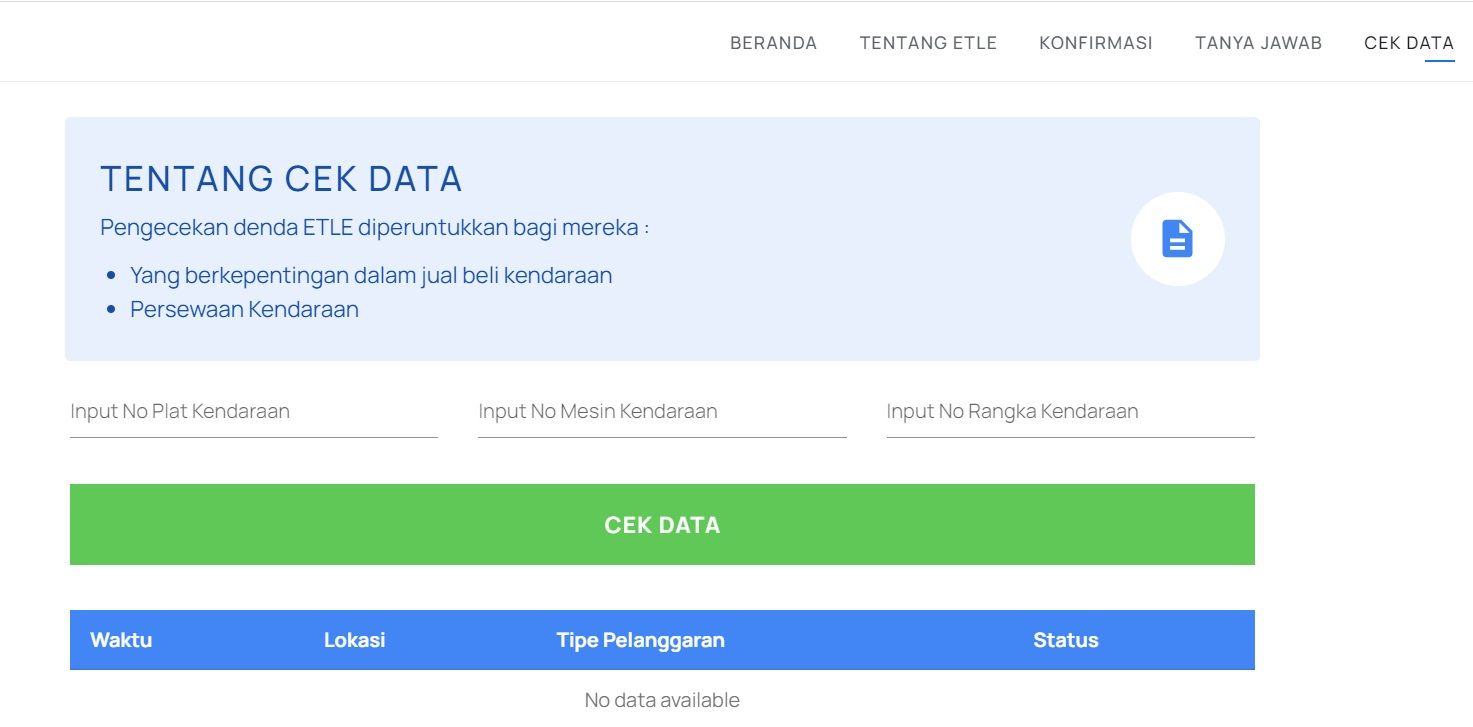Click the Lokasi column header
This screenshot has width=1473, height=727.
pos(354,640)
